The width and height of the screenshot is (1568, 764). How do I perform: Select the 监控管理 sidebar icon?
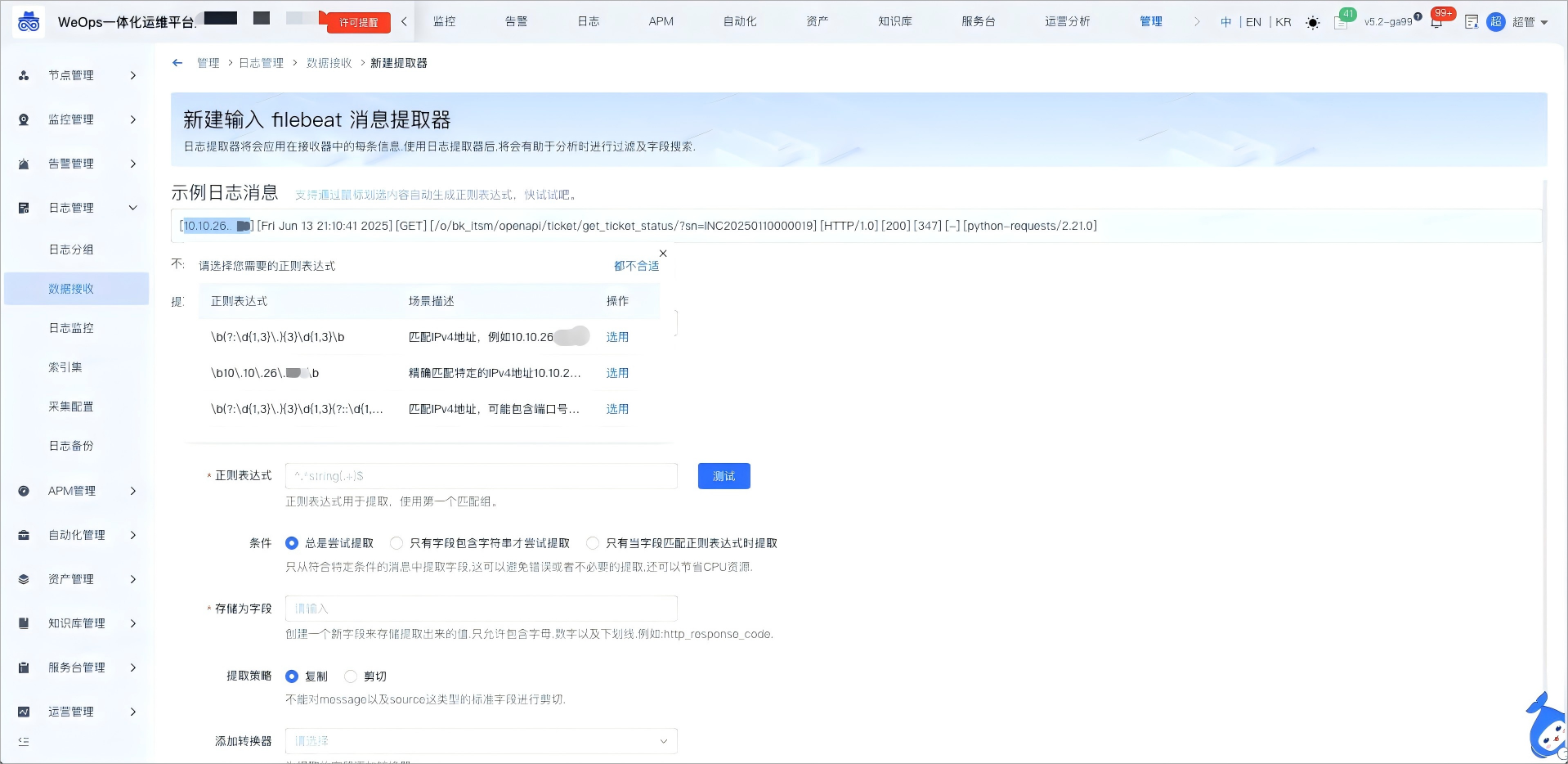click(x=23, y=119)
